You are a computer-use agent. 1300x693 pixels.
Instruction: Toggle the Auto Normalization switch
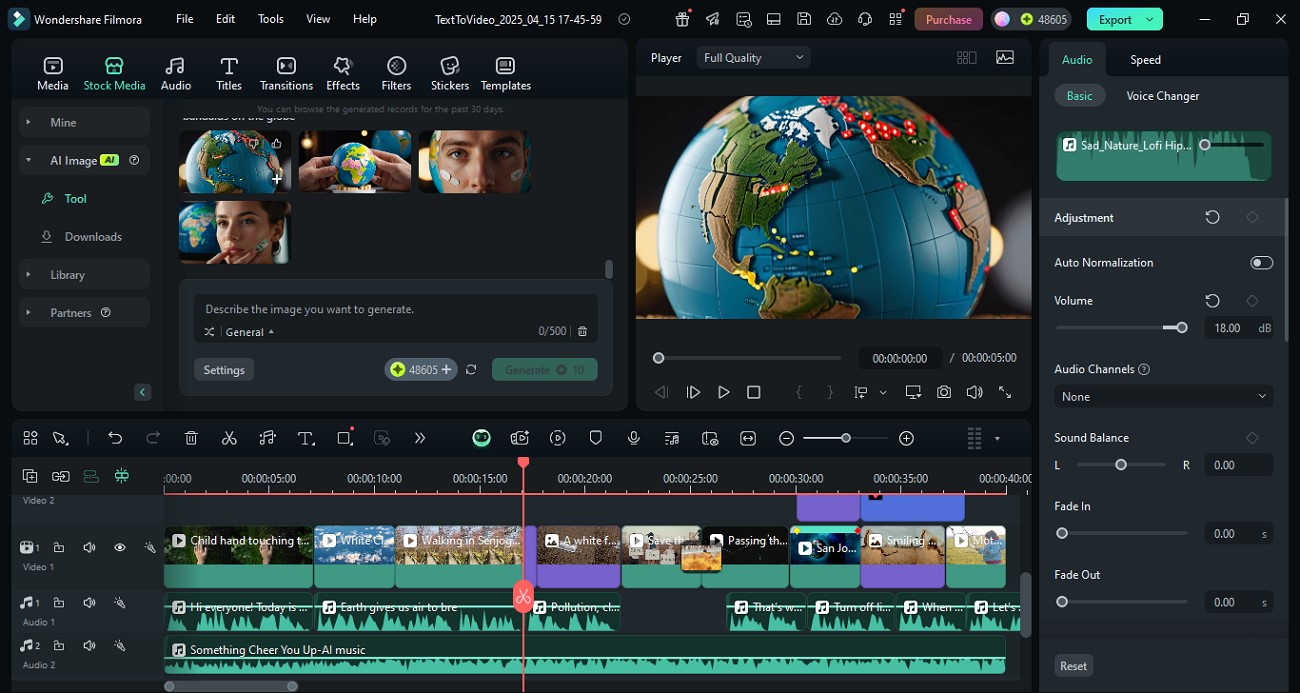click(x=1261, y=263)
